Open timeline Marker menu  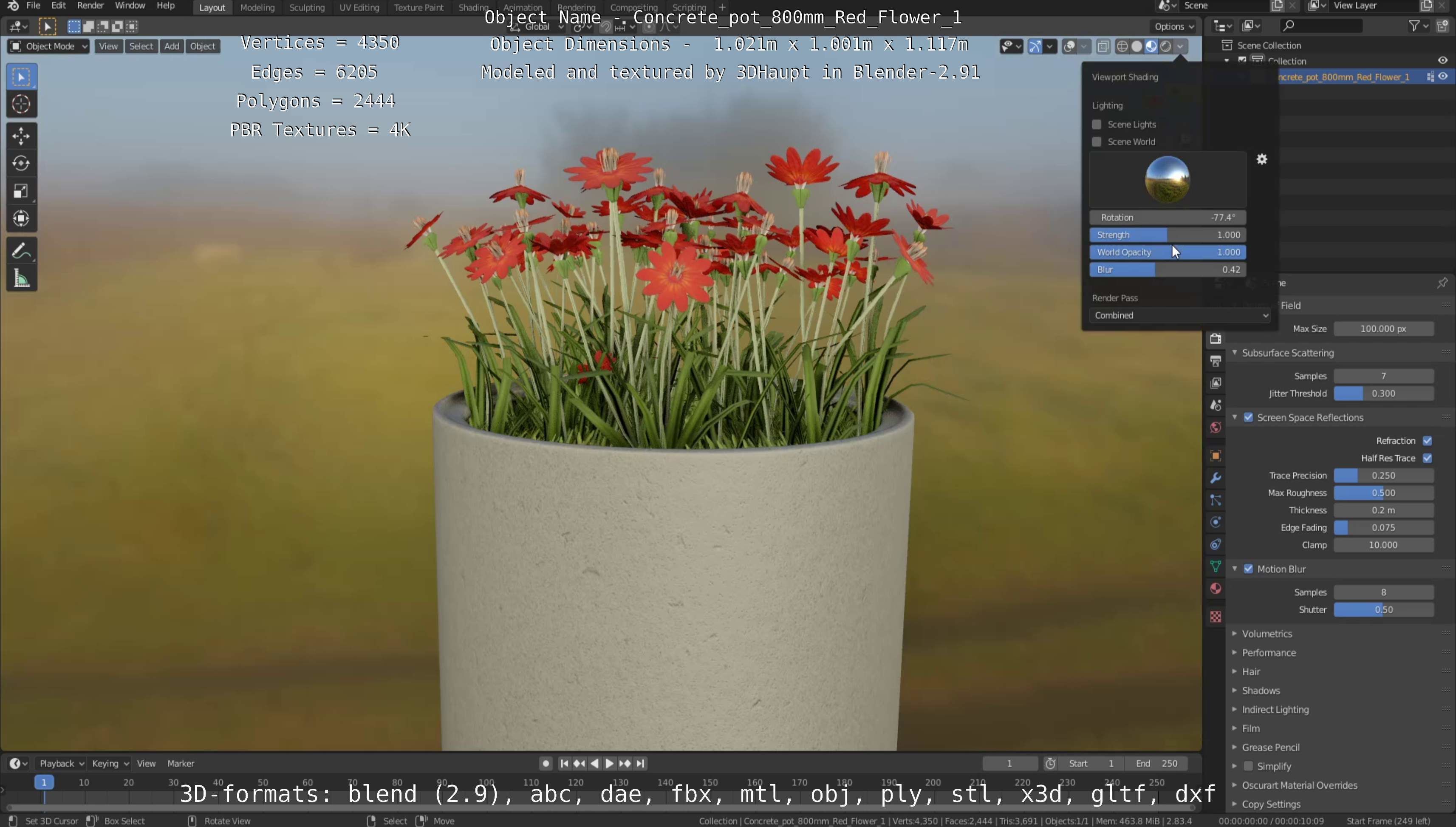pyautogui.click(x=181, y=763)
